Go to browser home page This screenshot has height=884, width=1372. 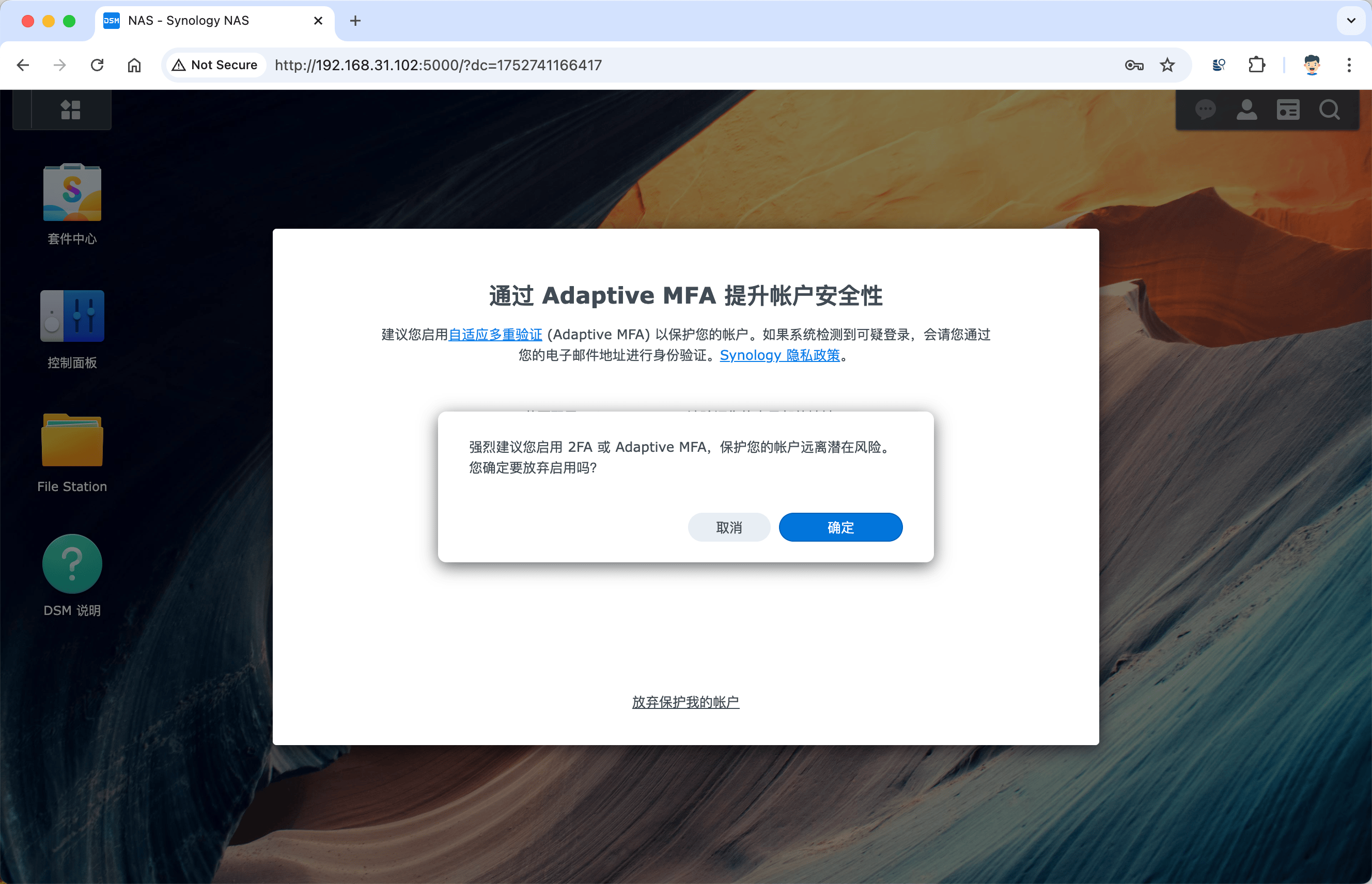click(134, 65)
